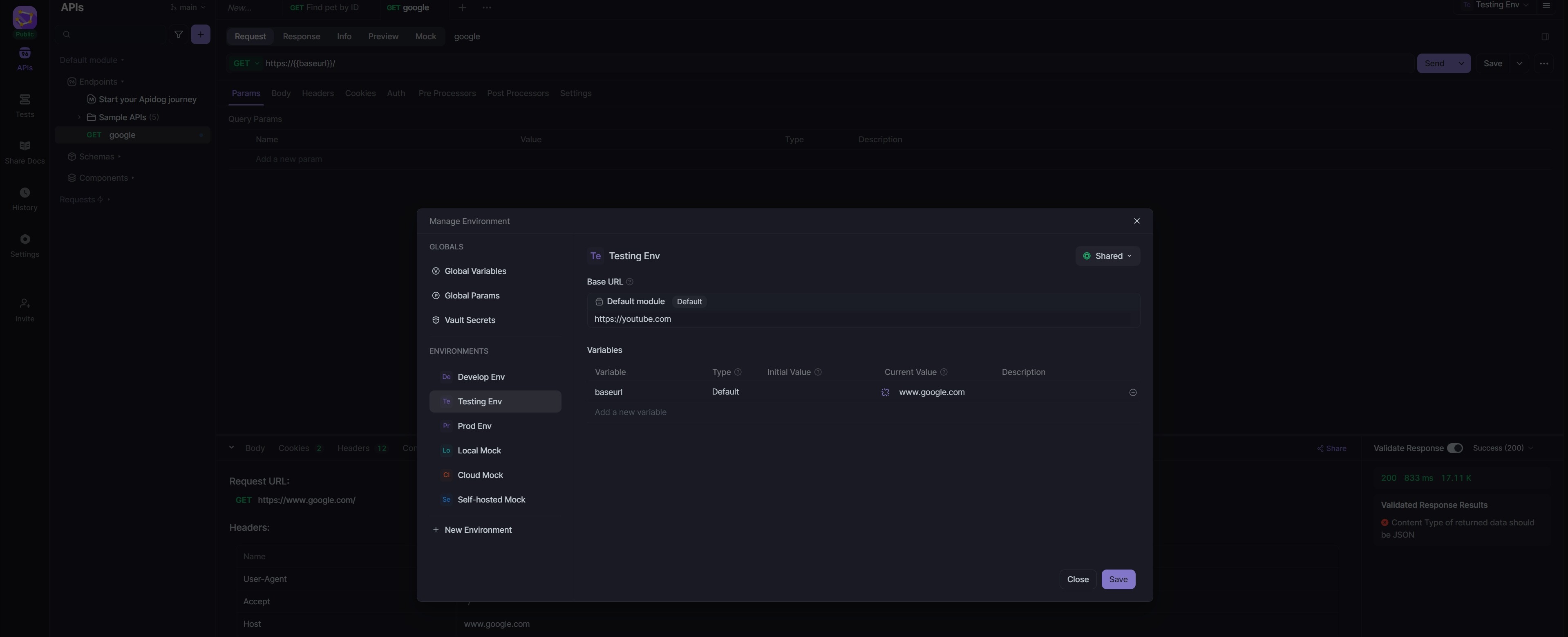Screen dimensions: 1568x637
Task: Click the filter funnel icon
Action: (x=178, y=35)
